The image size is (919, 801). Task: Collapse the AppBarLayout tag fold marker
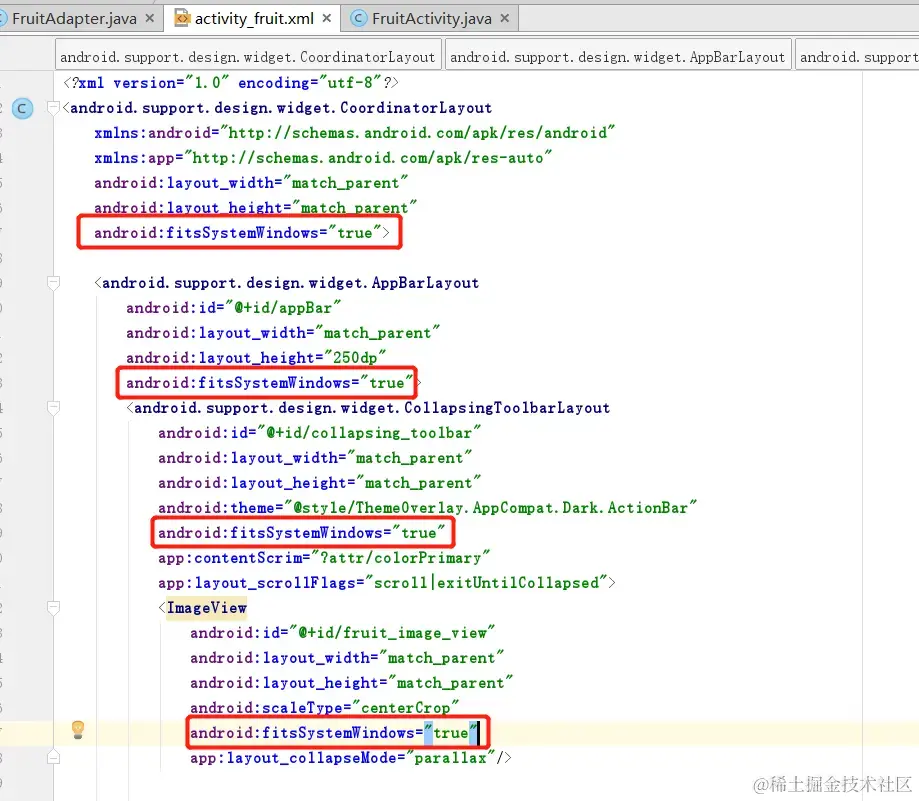[x=53, y=283]
